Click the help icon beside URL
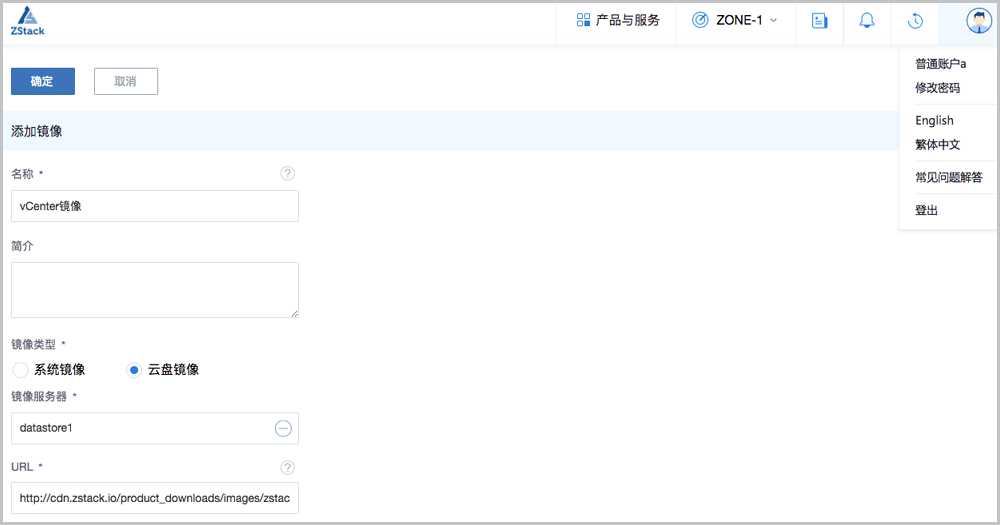 click(288, 467)
